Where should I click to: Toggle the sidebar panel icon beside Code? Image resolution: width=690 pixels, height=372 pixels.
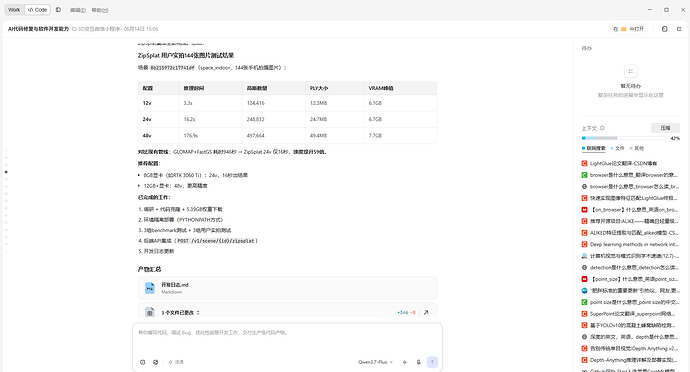click(x=58, y=10)
